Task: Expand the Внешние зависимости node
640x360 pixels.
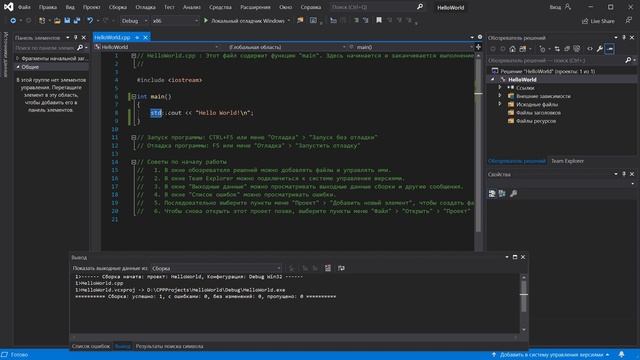Action: pyautogui.click(x=500, y=96)
